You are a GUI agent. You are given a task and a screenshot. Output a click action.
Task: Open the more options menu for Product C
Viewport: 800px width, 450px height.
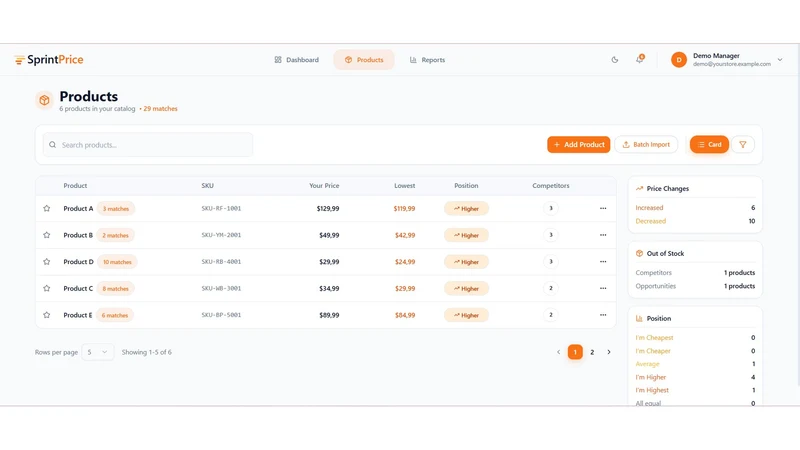(603, 288)
